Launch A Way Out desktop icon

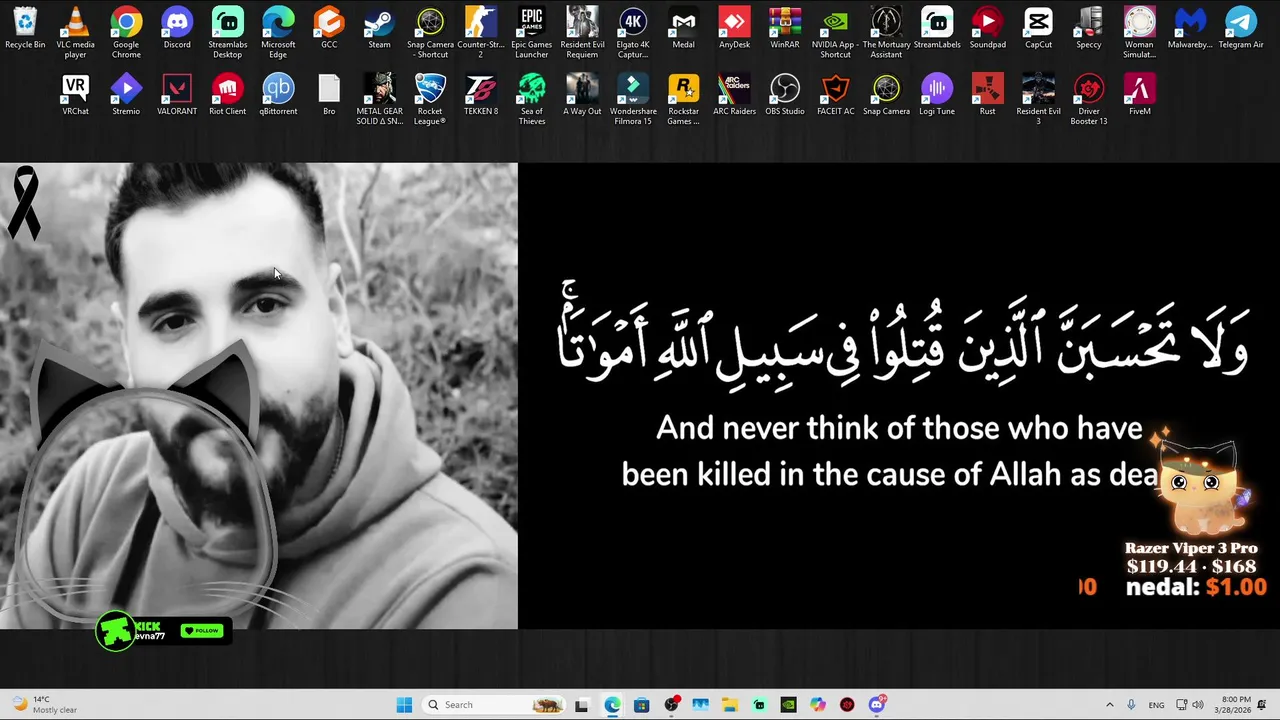tap(582, 95)
